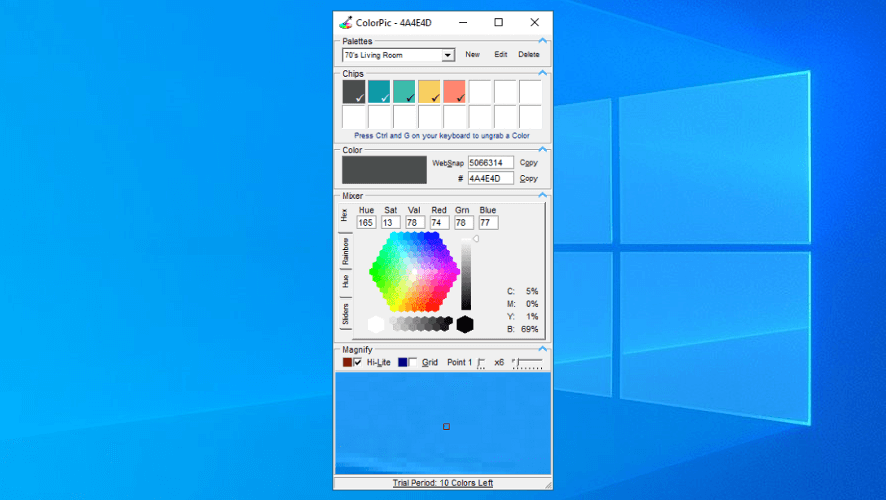
Task: Click the Val value field
Action: pyautogui.click(x=415, y=223)
